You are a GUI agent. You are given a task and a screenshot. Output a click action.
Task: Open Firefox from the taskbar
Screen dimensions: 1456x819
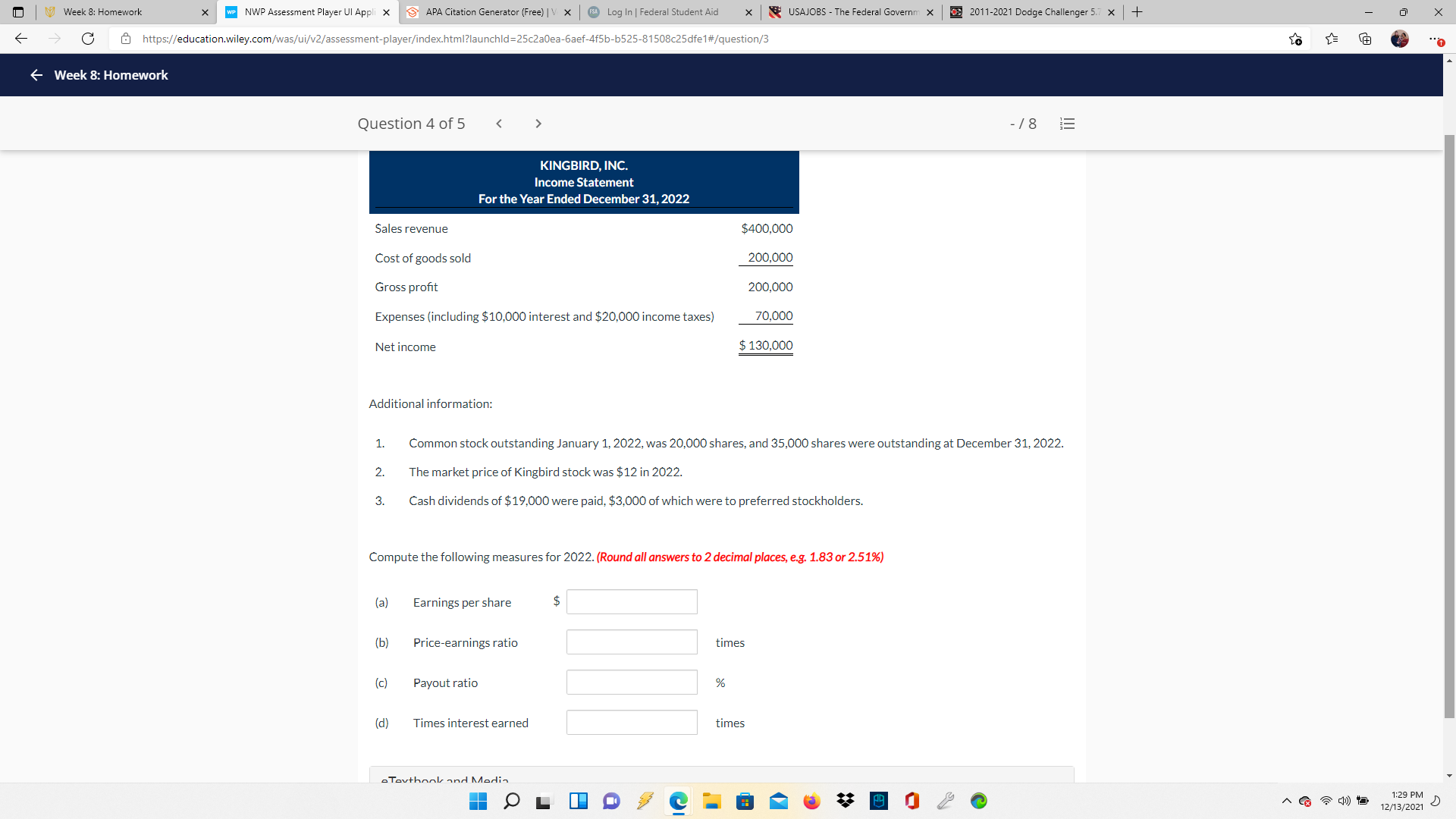tap(812, 801)
